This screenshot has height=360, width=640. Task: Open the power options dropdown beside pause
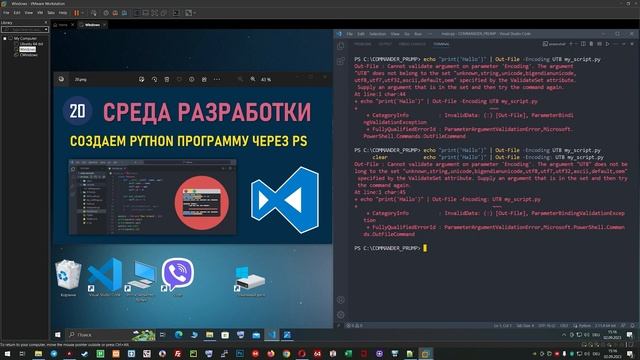(x=82, y=13)
